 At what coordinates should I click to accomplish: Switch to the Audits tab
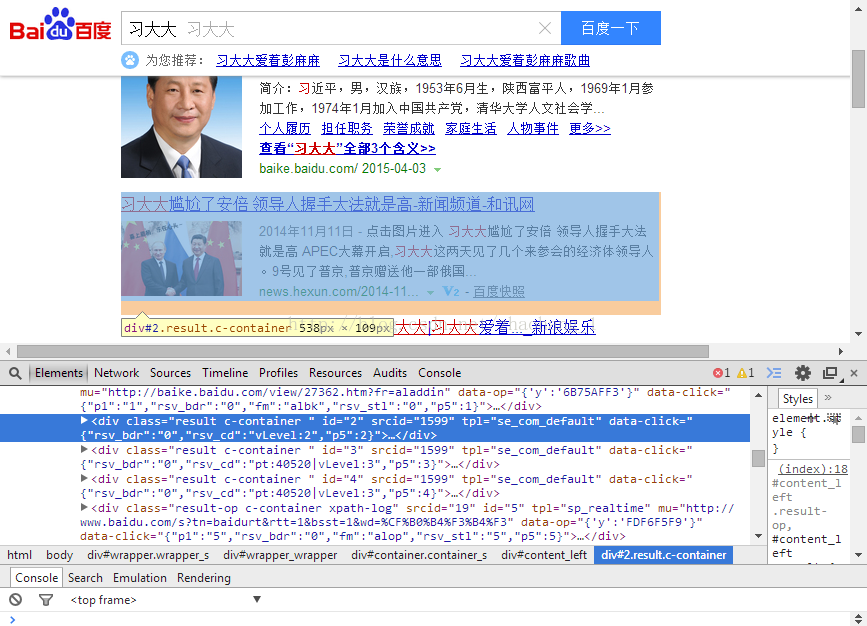(390, 373)
